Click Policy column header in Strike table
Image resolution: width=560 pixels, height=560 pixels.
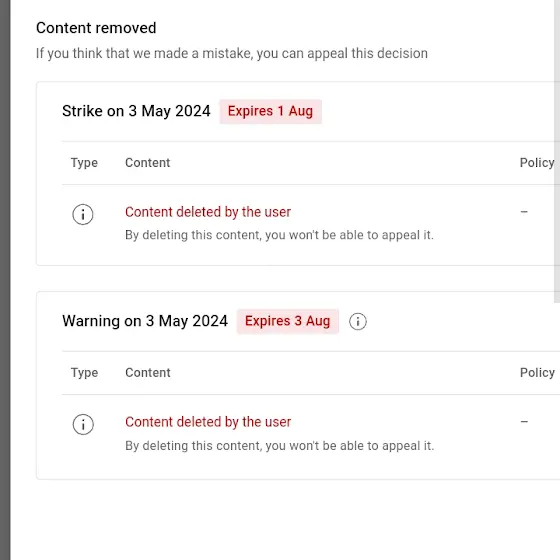pos(537,163)
